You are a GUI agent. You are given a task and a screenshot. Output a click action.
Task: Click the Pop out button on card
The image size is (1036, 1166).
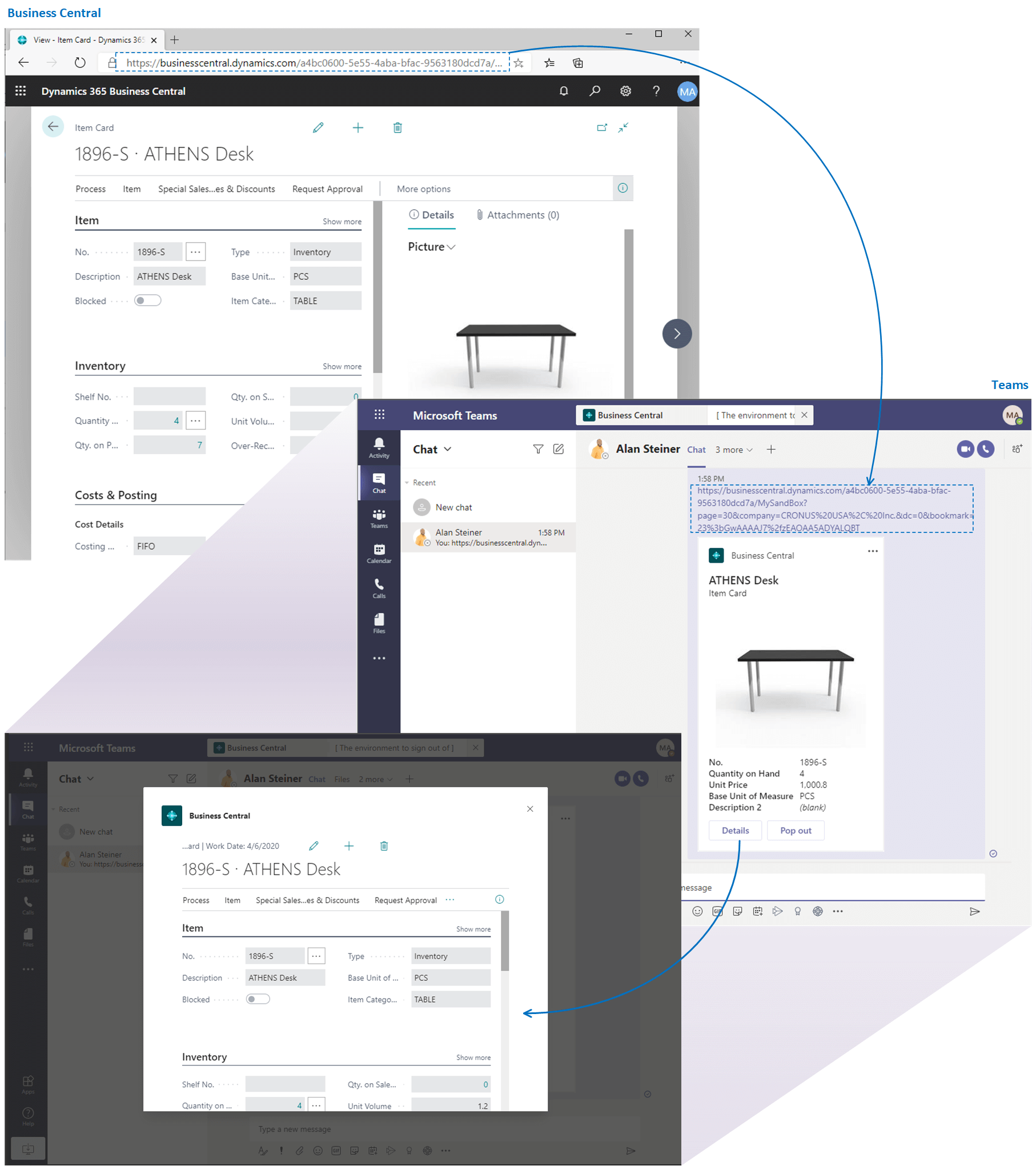click(x=796, y=831)
